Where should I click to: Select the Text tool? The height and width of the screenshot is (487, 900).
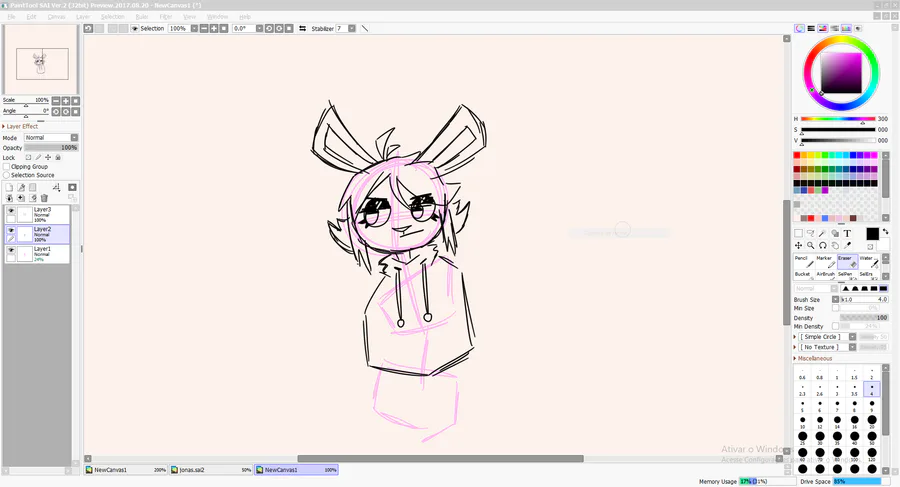click(x=847, y=233)
